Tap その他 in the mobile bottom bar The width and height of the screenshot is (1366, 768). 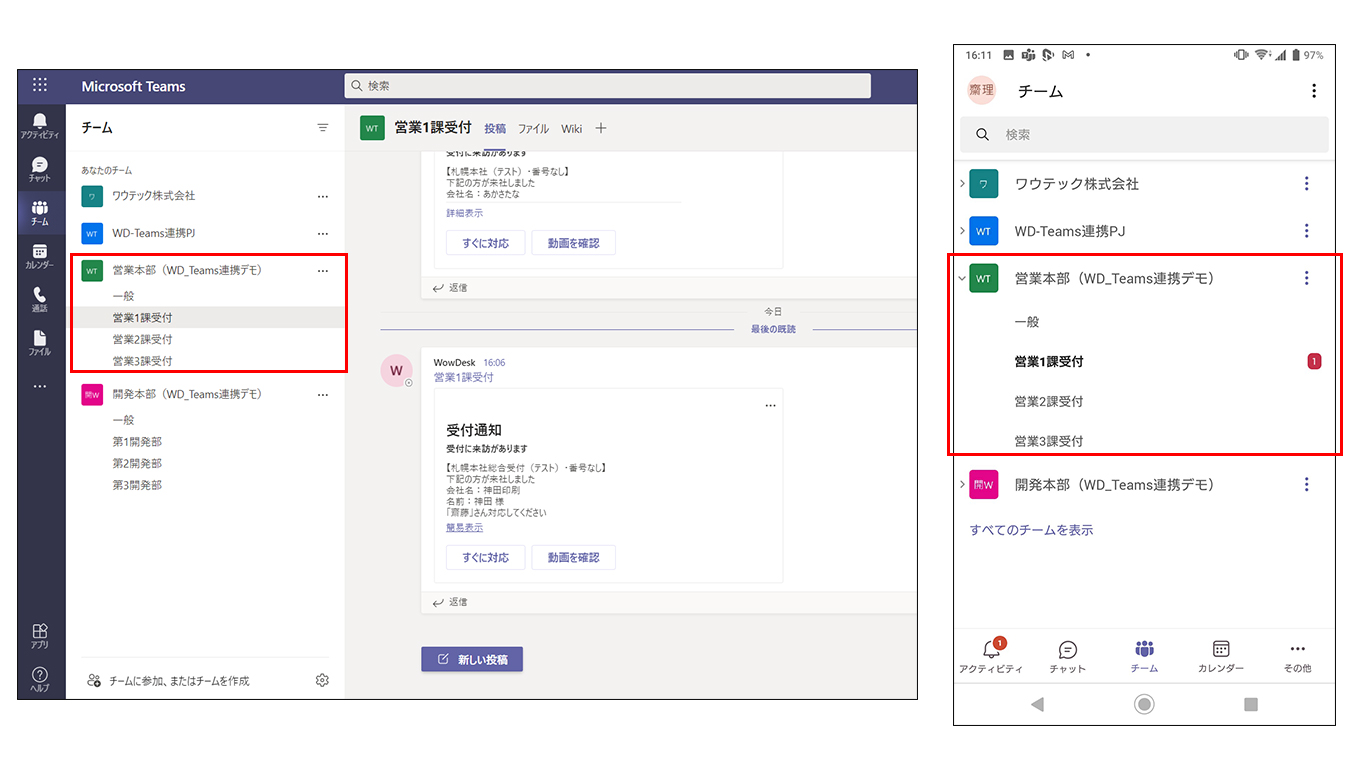point(1298,656)
